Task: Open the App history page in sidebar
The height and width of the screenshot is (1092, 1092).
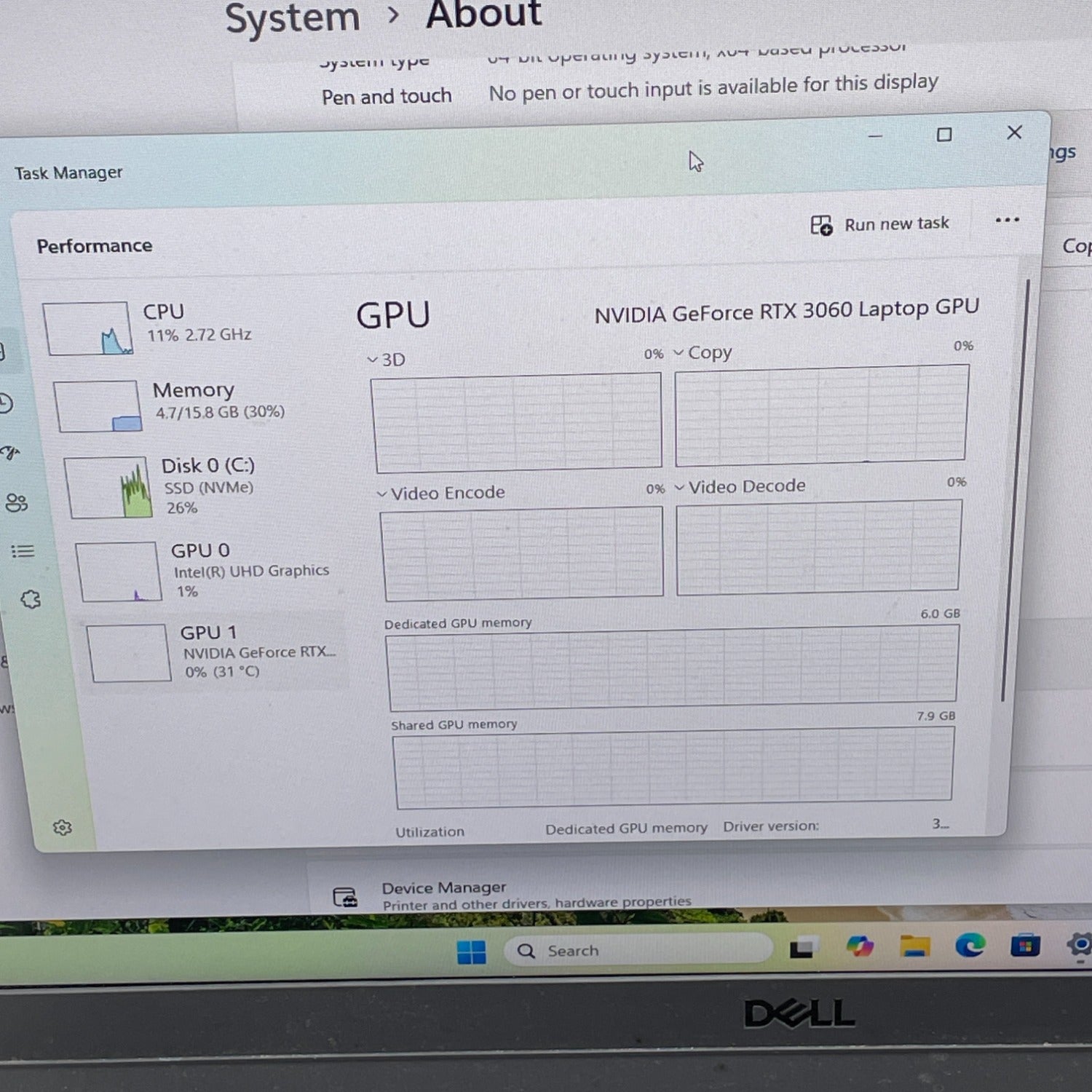Action: click(x=6, y=403)
